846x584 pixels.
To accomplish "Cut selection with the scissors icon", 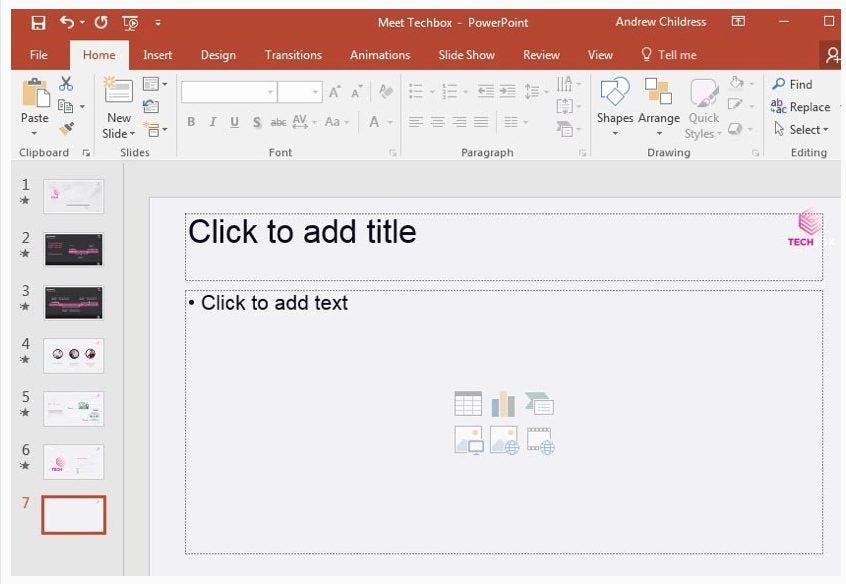I will coord(66,84).
